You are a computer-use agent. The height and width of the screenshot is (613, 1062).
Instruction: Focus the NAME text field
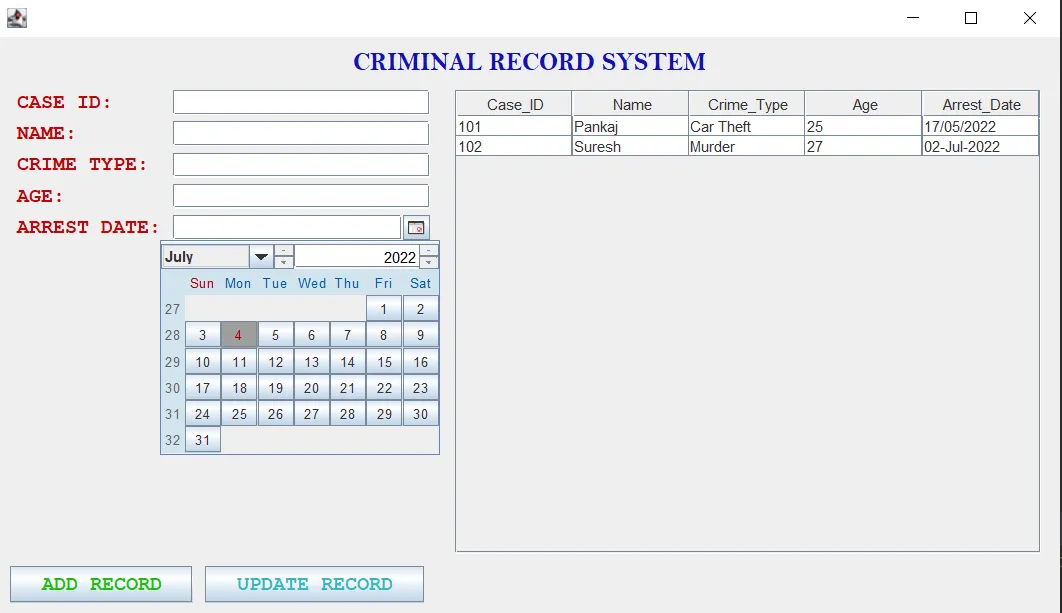300,132
